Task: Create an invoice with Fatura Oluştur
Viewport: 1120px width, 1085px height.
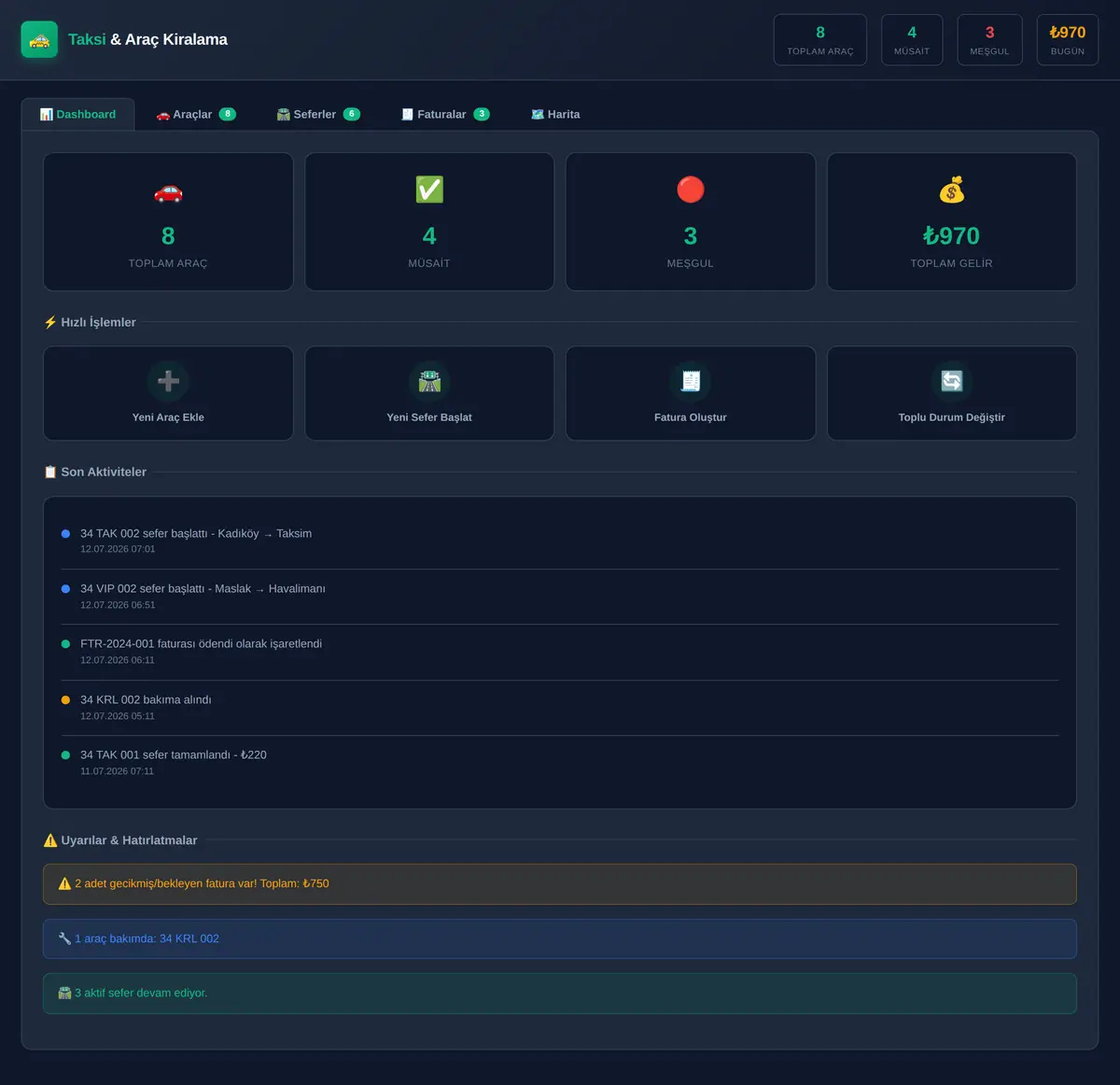Action: point(691,393)
